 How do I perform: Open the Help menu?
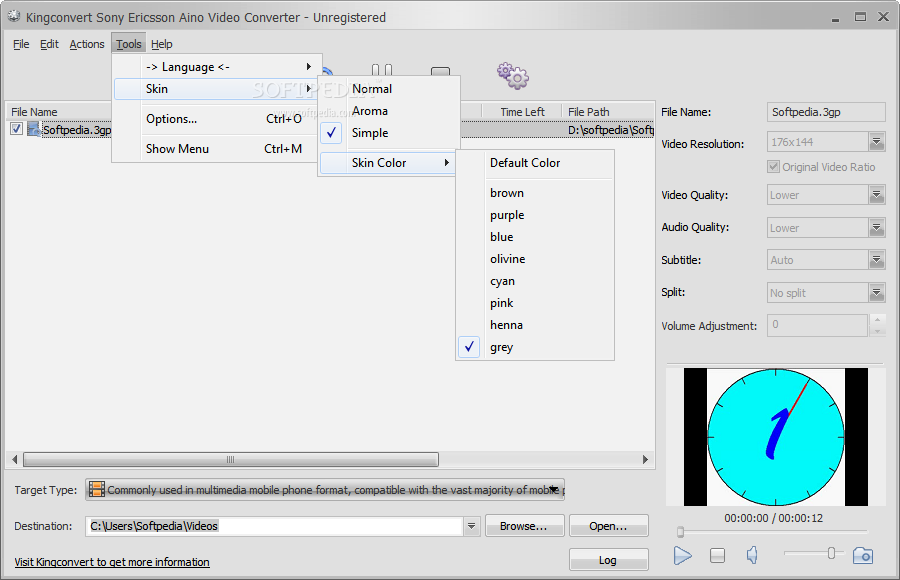tap(162, 44)
